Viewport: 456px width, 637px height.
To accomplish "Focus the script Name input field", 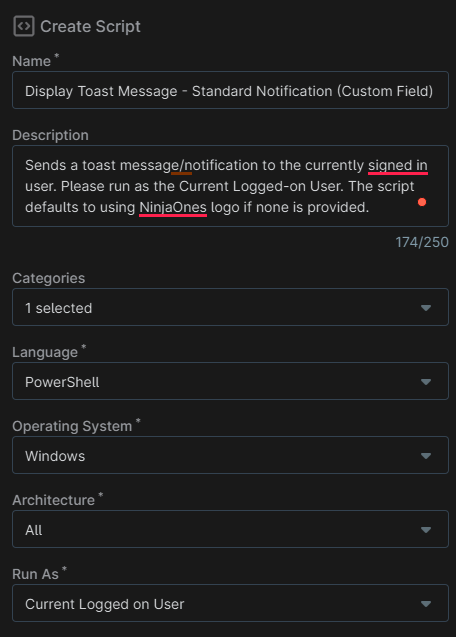I will click(x=230, y=90).
